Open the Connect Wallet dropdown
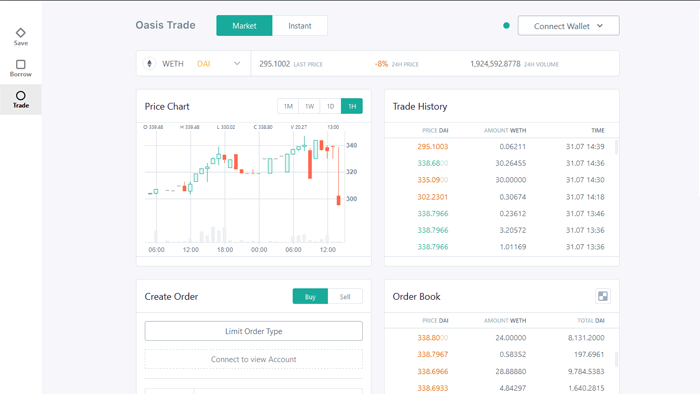 568,26
